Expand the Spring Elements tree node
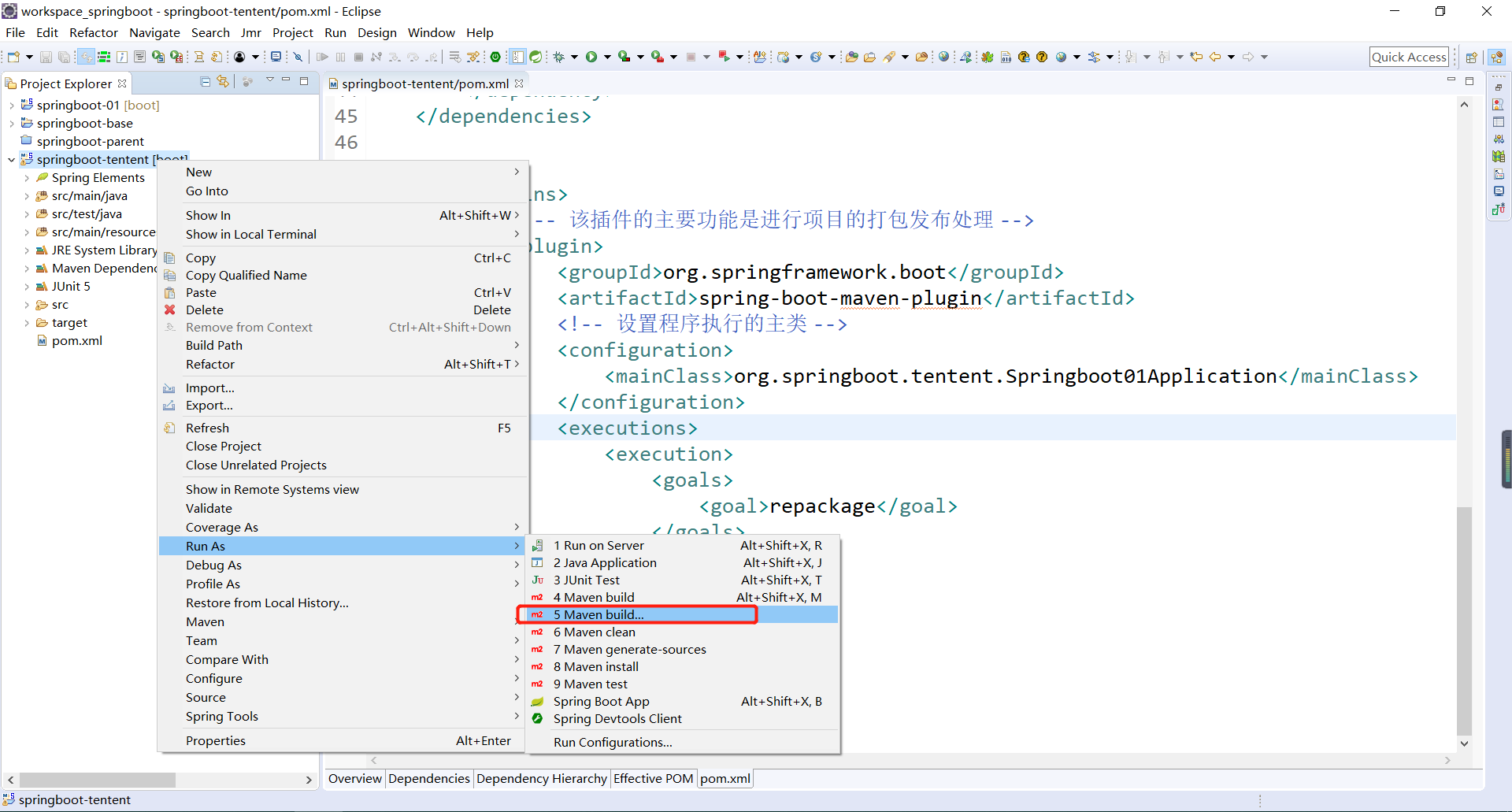 point(27,178)
